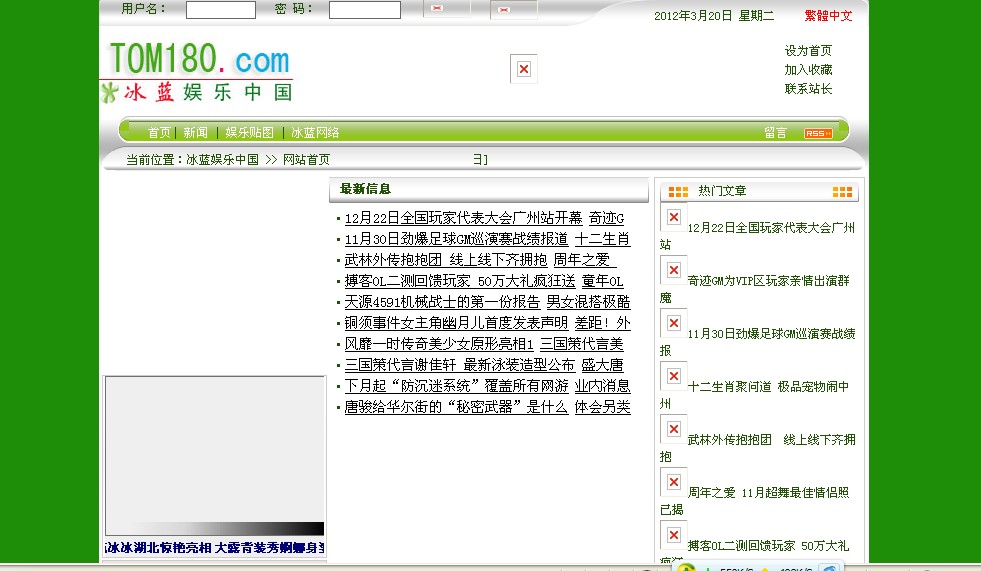981x571 pixels.
Task: Switch language via 繁體中文 link
Action: click(x=828, y=16)
